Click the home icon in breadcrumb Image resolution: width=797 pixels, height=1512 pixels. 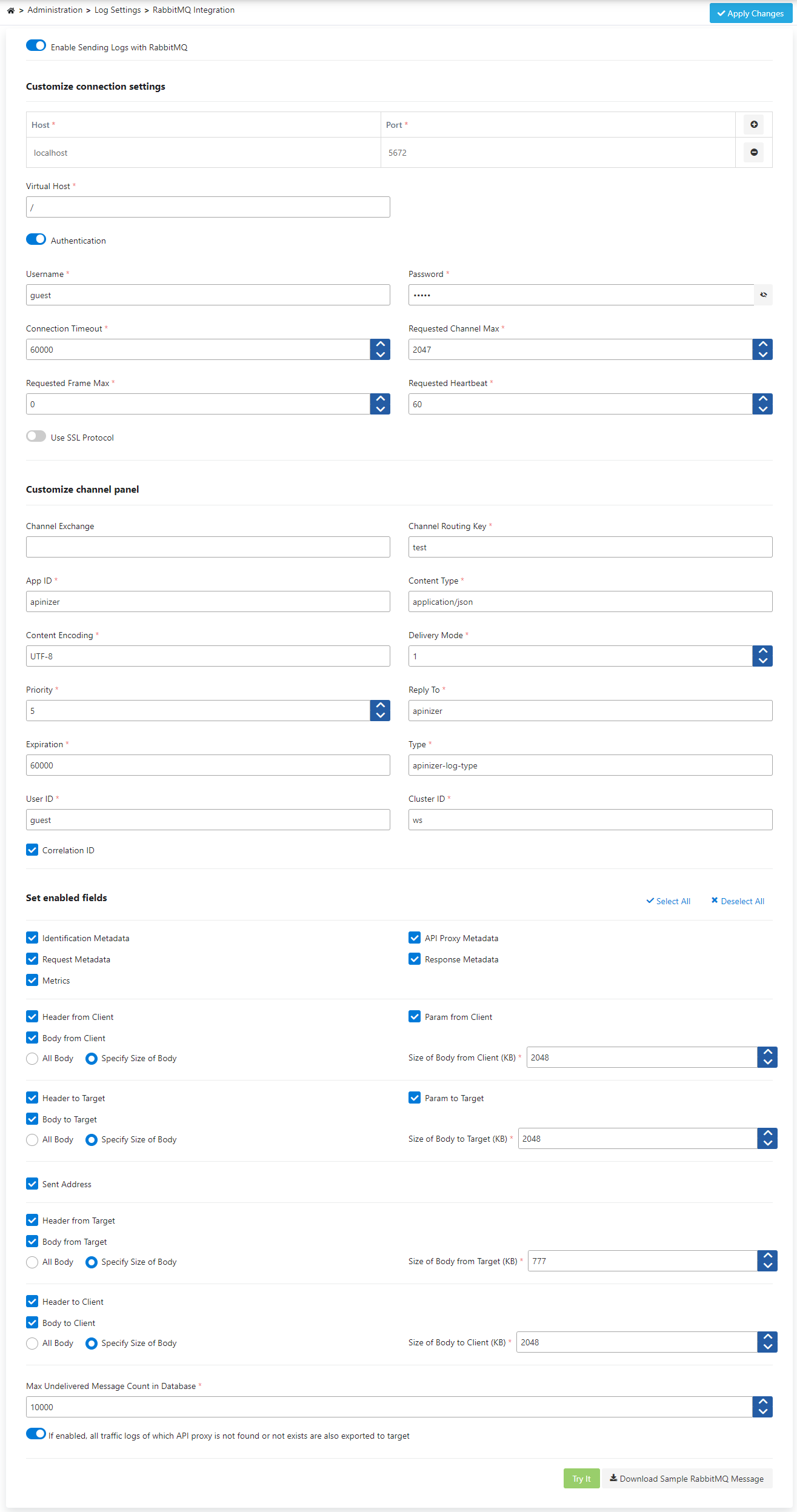pos(10,10)
